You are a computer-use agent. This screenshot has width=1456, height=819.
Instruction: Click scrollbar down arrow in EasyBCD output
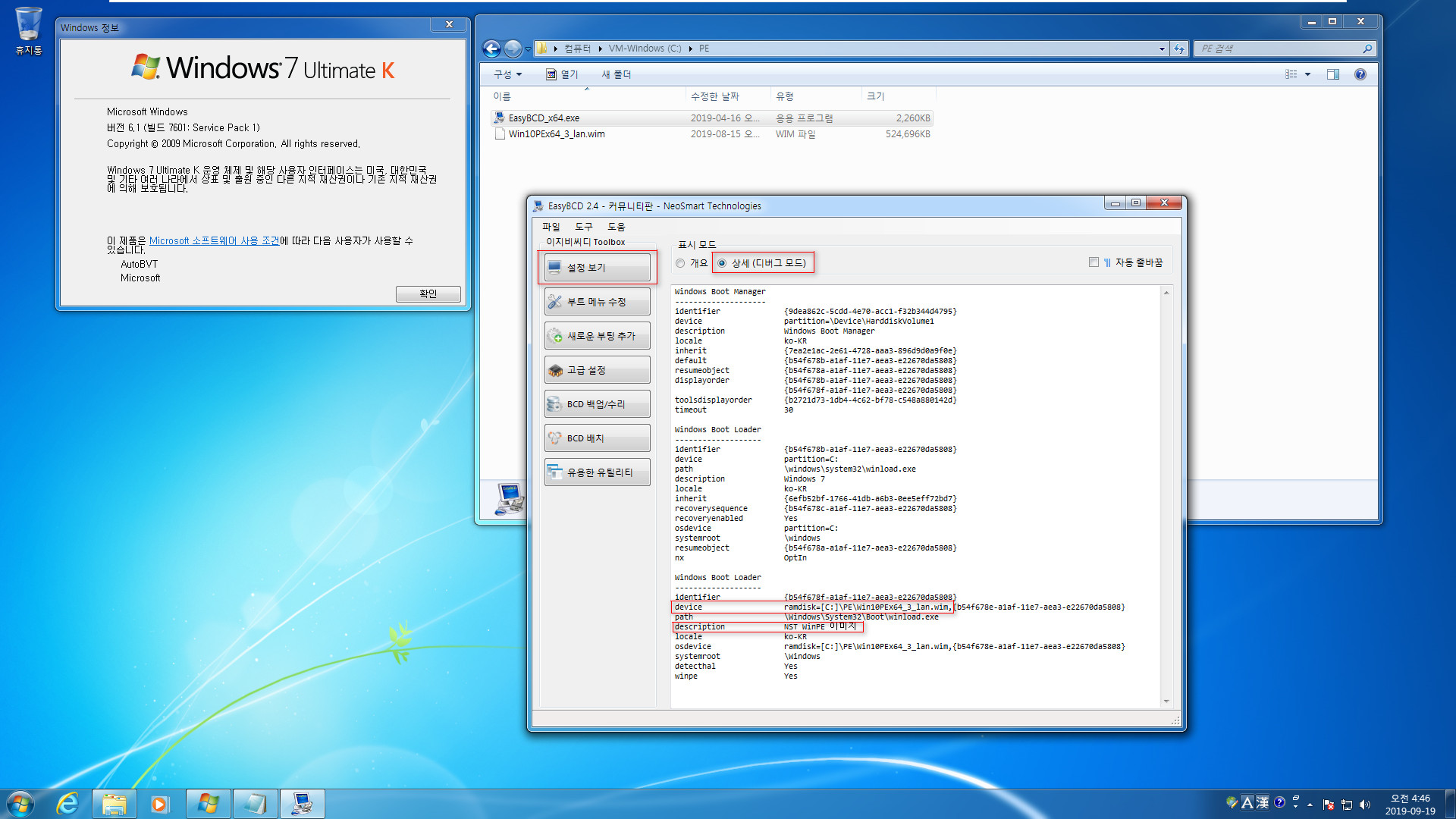tap(1166, 701)
